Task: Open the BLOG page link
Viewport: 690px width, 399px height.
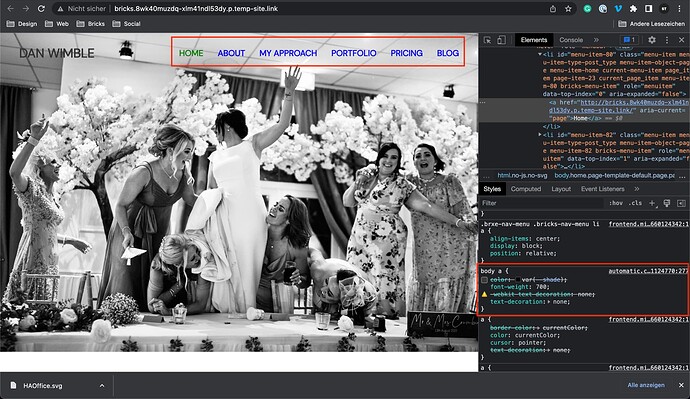Action: pyautogui.click(x=448, y=53)
